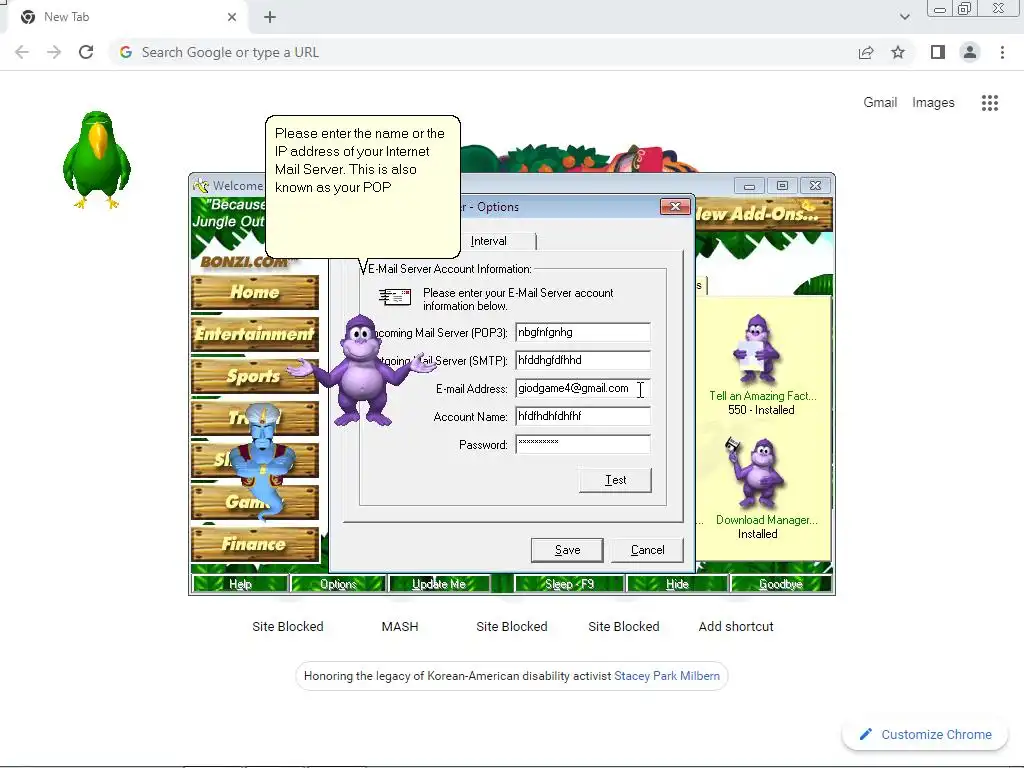Click the Tell an Amazing Fact label
The height and width of the screenshot is (768, 1024).
pos(763,396)
